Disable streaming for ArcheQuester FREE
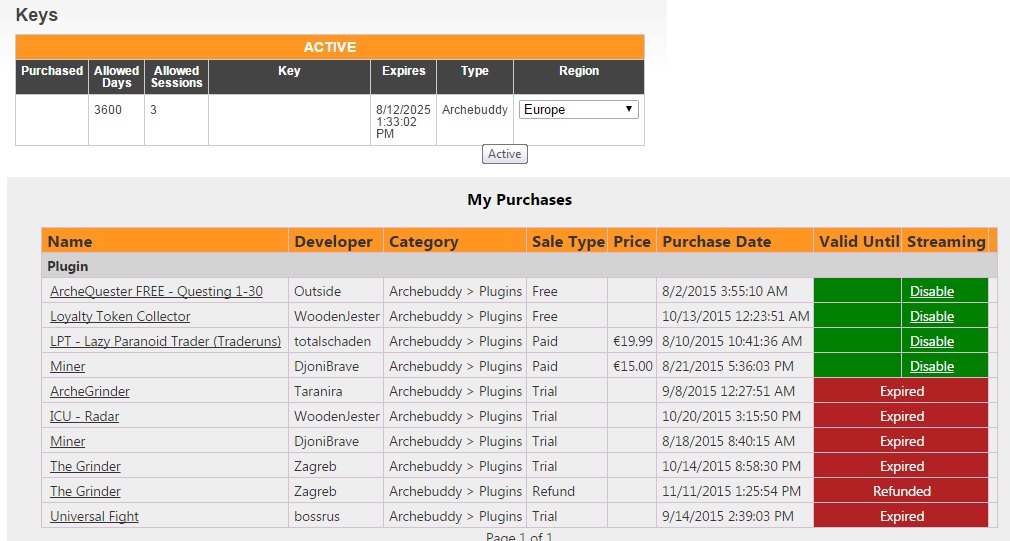1010x541 pixels. 931,291
